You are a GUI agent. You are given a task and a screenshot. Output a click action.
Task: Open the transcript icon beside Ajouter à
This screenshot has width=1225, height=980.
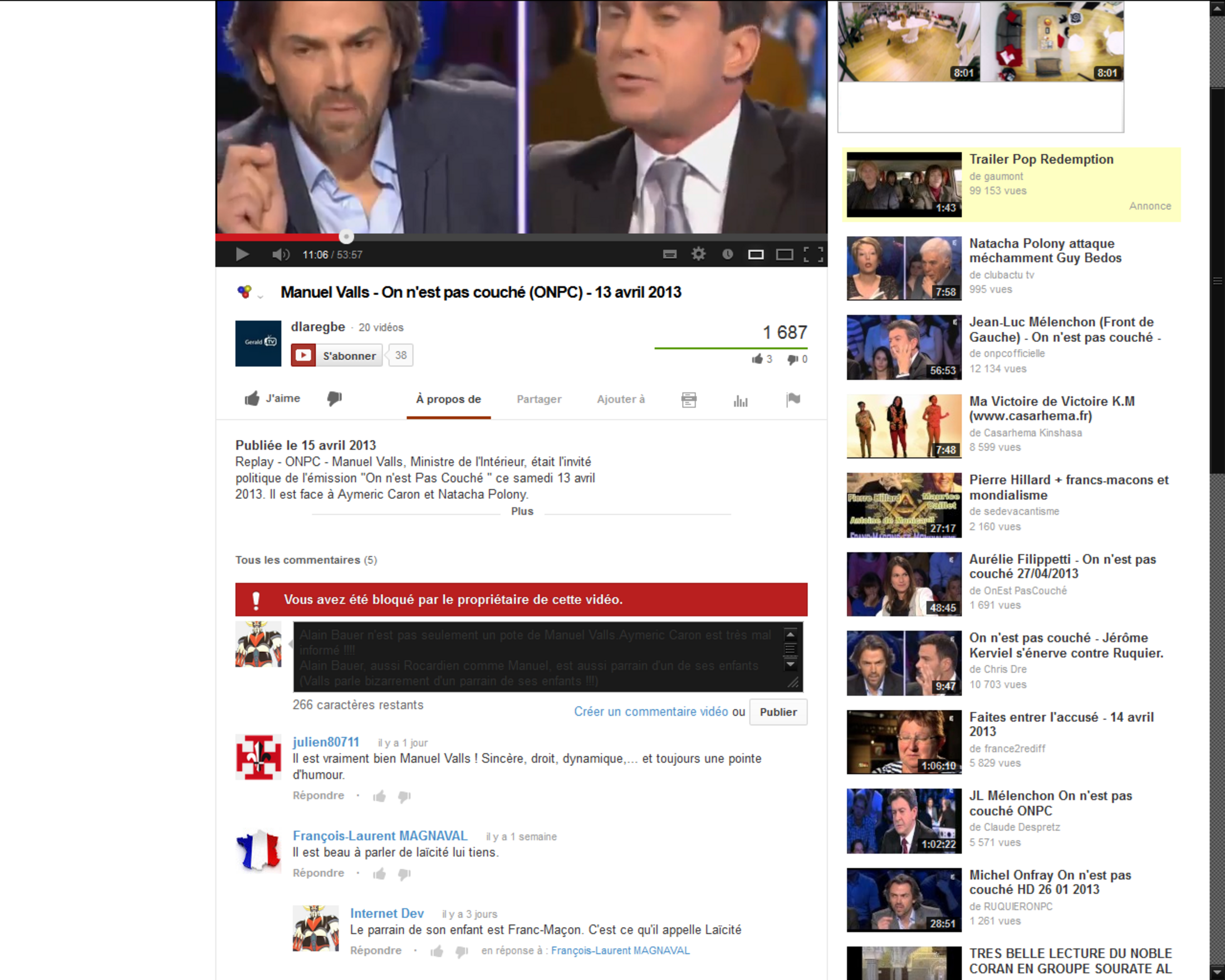tap(689, 400)
